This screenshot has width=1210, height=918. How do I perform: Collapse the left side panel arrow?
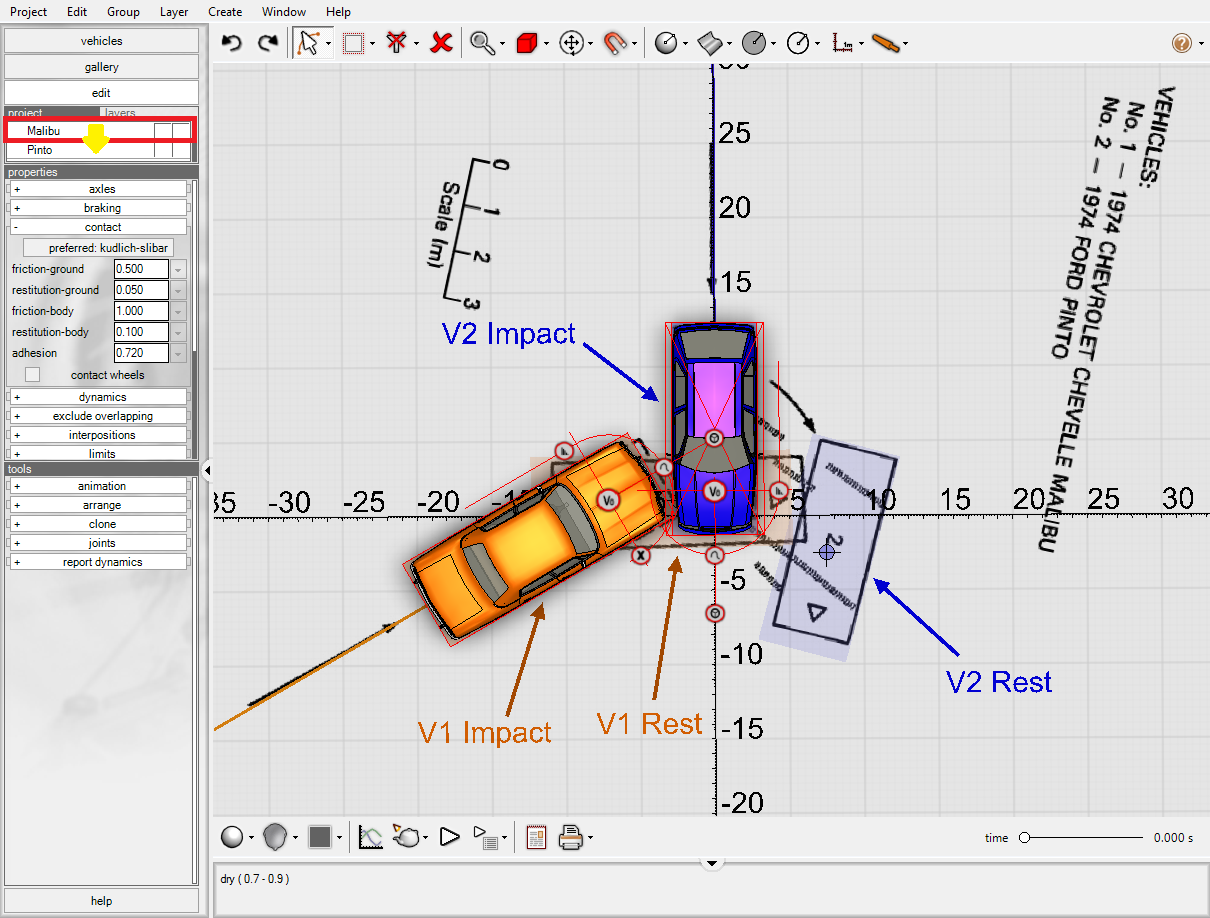[x=207, y=470]
